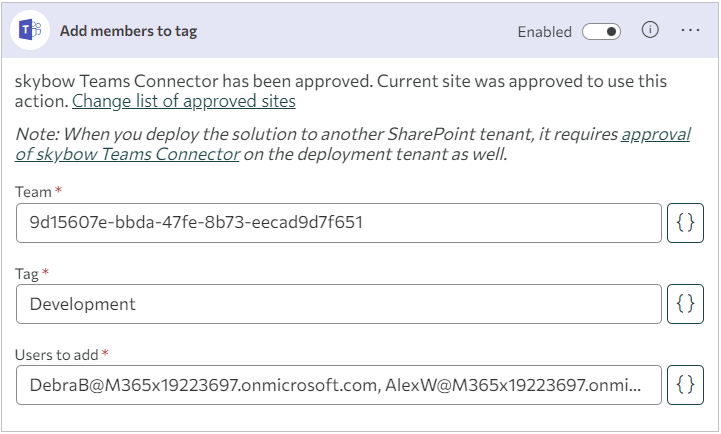Click the Add members to tag title
The image size is (721, 434).
click(128, 31)
